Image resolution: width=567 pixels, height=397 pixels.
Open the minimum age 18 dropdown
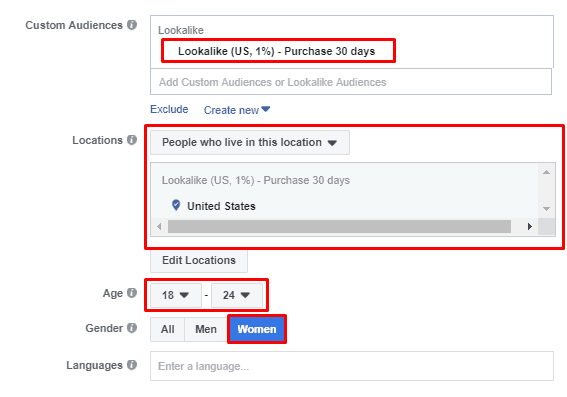(x=176, y=295)
